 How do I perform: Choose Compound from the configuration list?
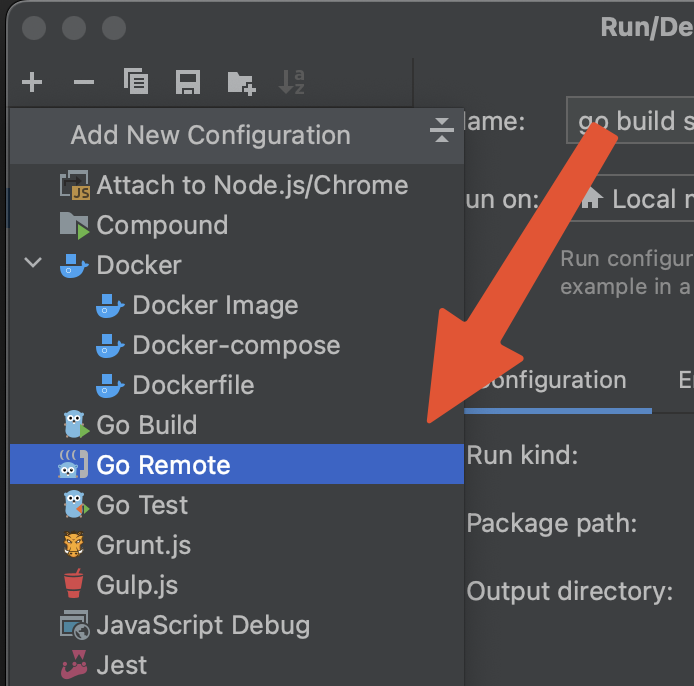pyautogui.click(x=237, y=225)
